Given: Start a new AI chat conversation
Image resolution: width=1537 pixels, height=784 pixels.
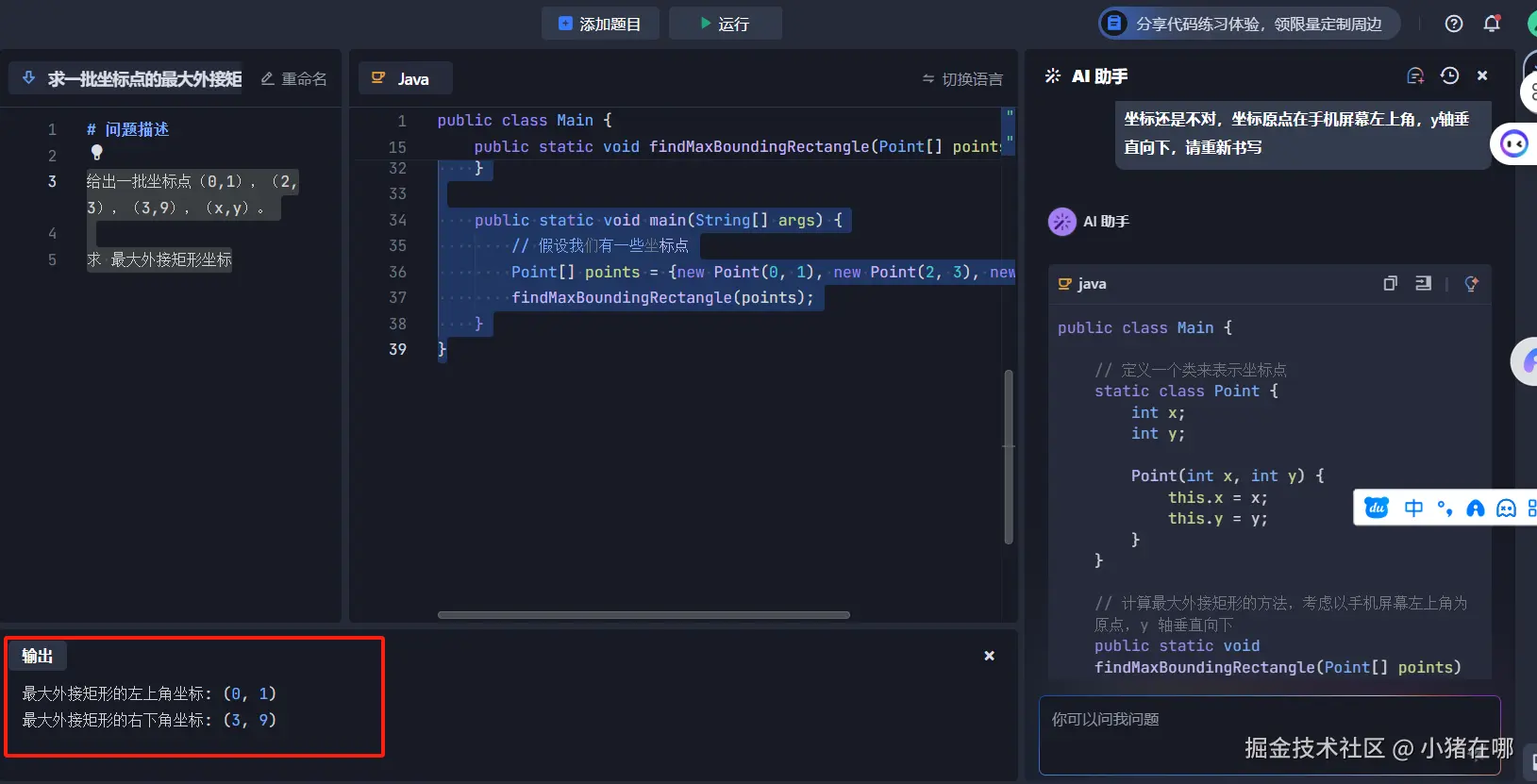Looking at the screenshot, I should (1415, 76).
